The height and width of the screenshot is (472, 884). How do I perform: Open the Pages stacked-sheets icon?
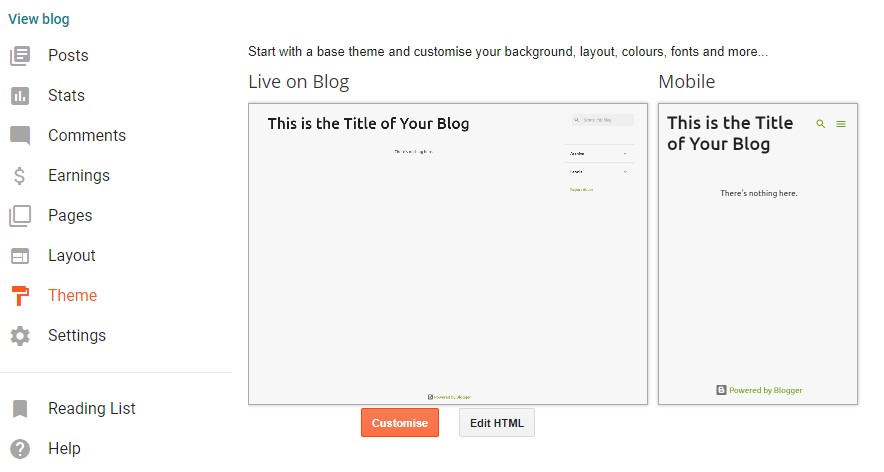[x=20, y=216]
